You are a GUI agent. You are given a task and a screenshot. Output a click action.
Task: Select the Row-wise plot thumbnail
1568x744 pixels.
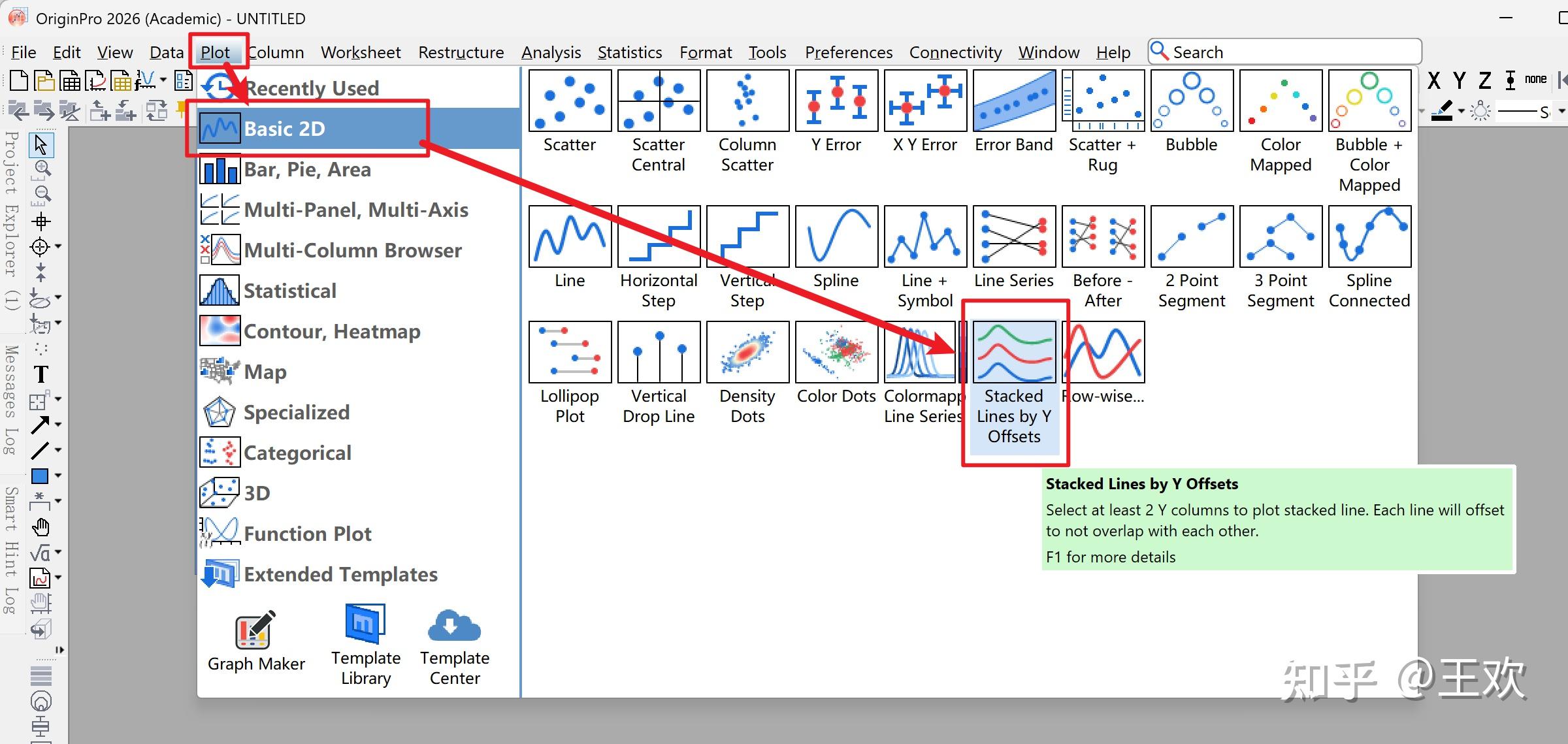tap(1103, 352)
